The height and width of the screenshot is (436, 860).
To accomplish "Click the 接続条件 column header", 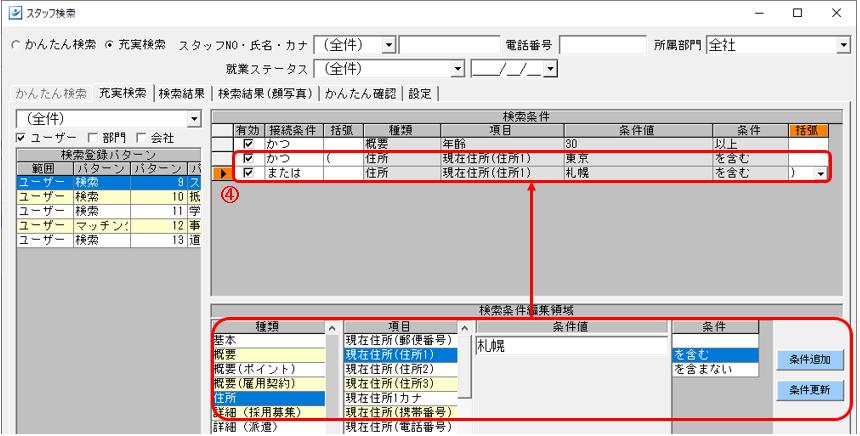I will pos(293,131).
